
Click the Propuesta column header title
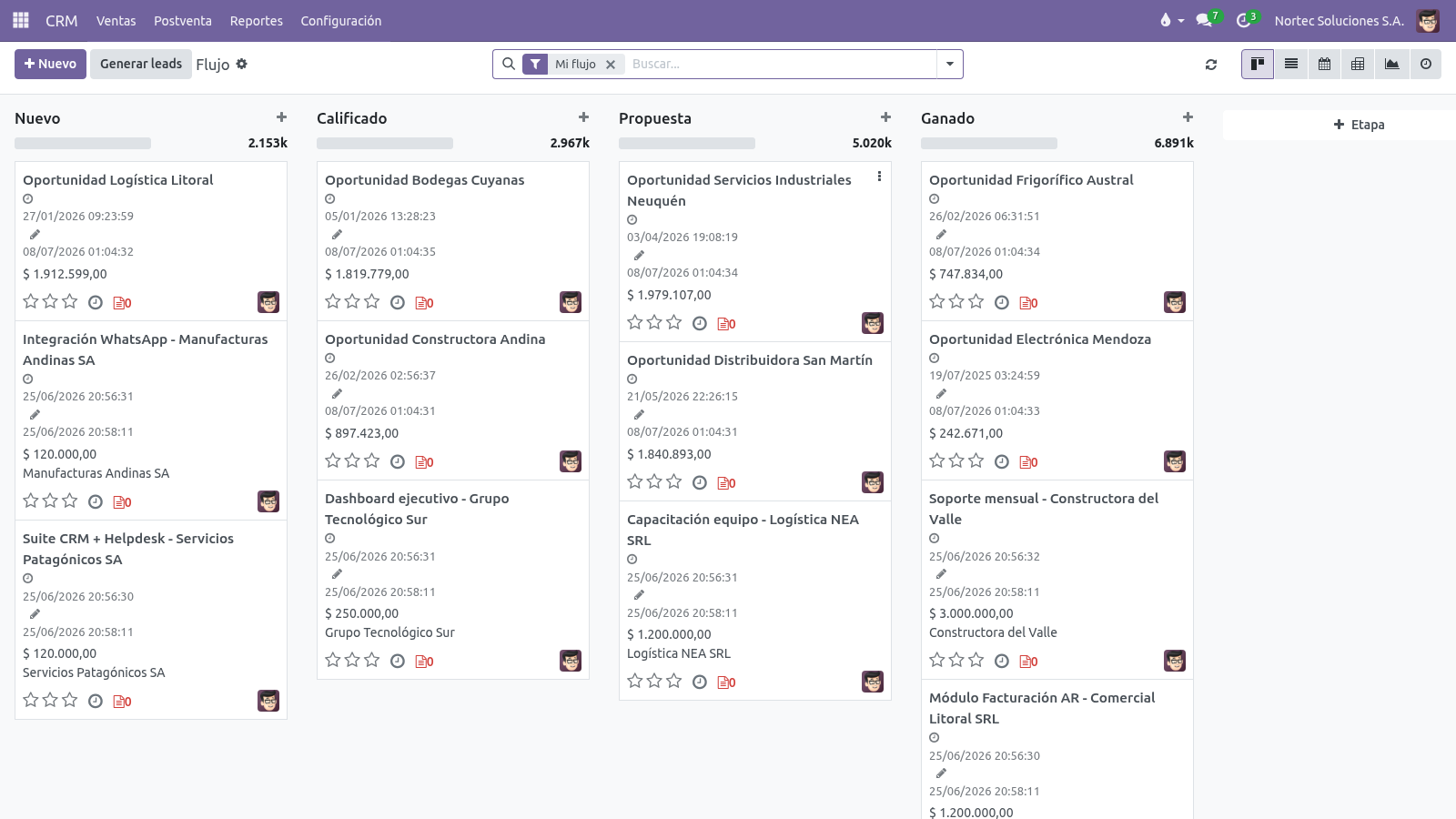coord(655,118)
